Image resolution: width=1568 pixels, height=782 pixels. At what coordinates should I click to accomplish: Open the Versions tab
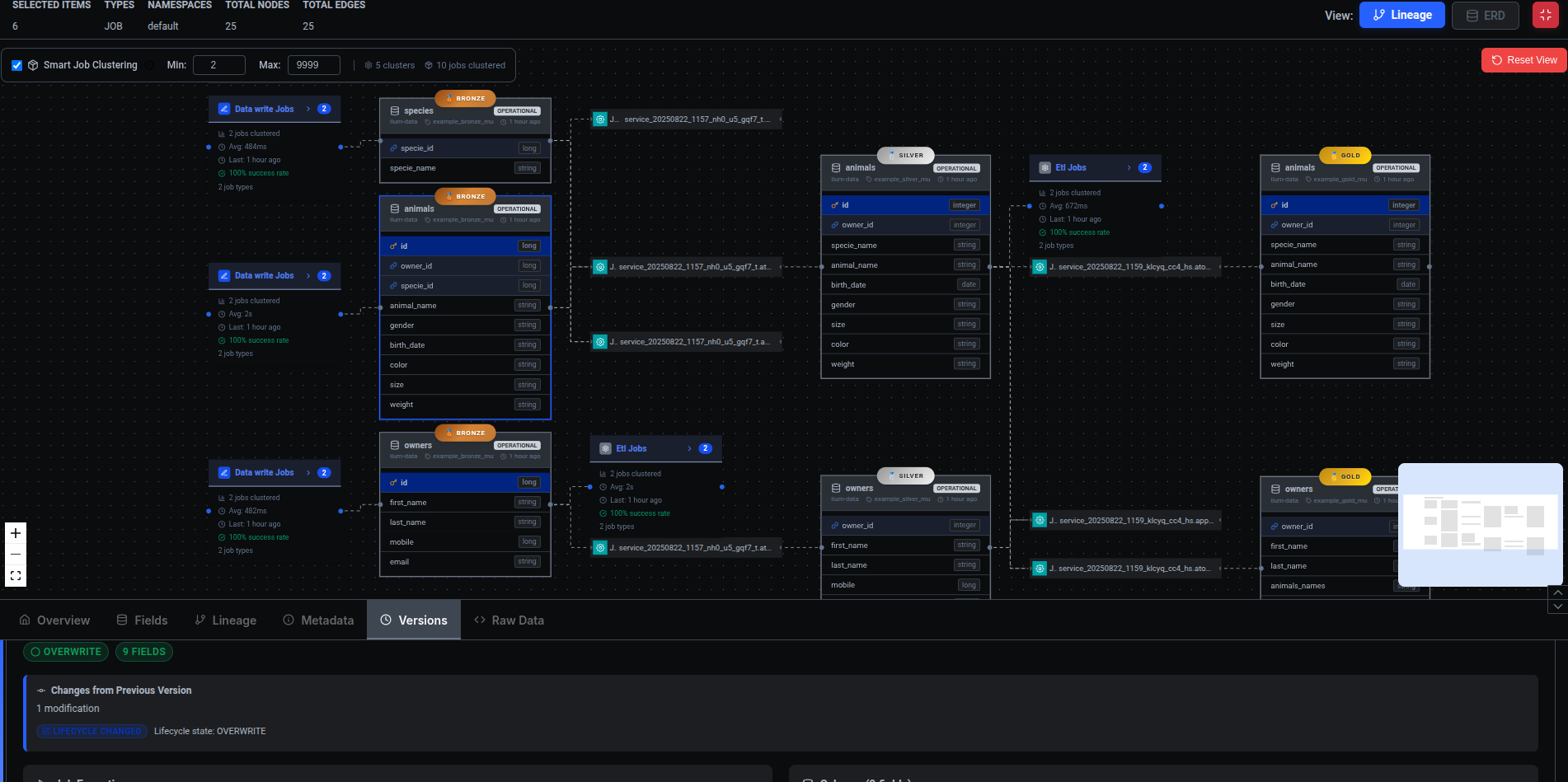click(x=413, y=620)
